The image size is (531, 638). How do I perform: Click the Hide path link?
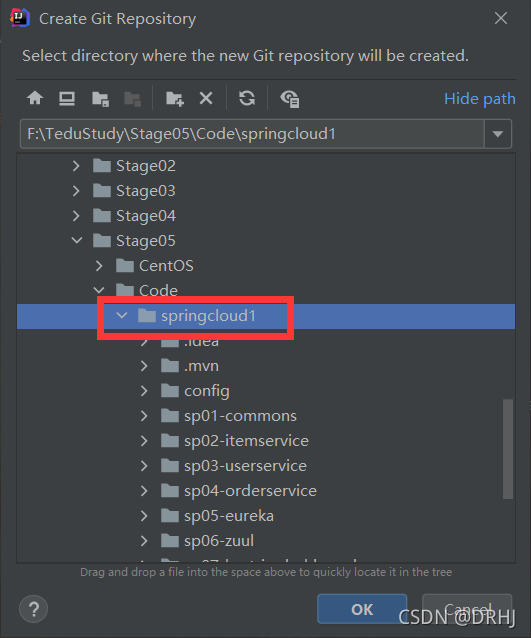[x=479, y=98]
